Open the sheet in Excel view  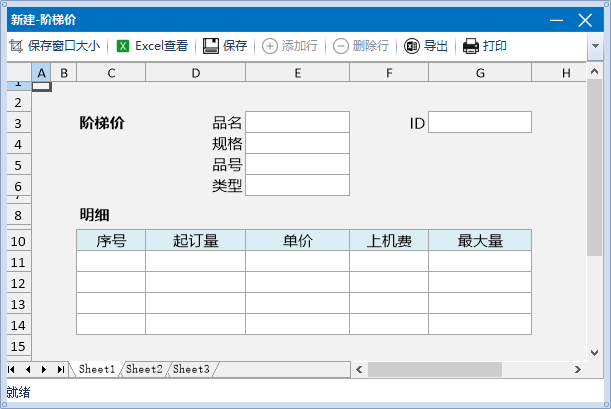point(123,46)
